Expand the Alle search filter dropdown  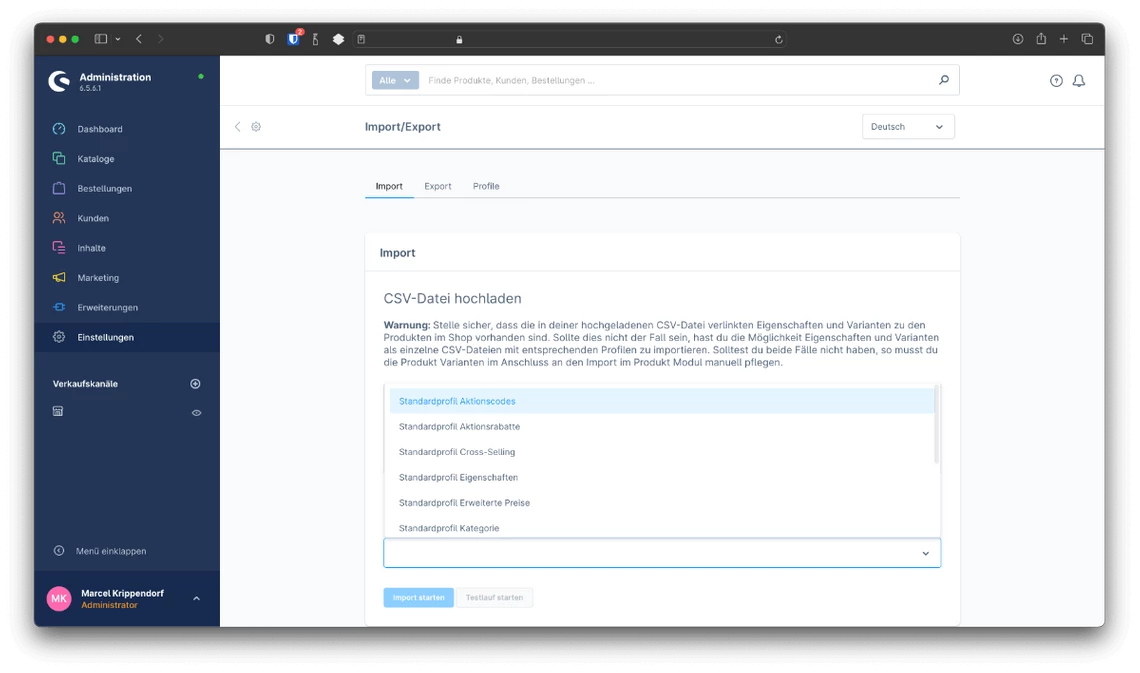tap(395, 80)
